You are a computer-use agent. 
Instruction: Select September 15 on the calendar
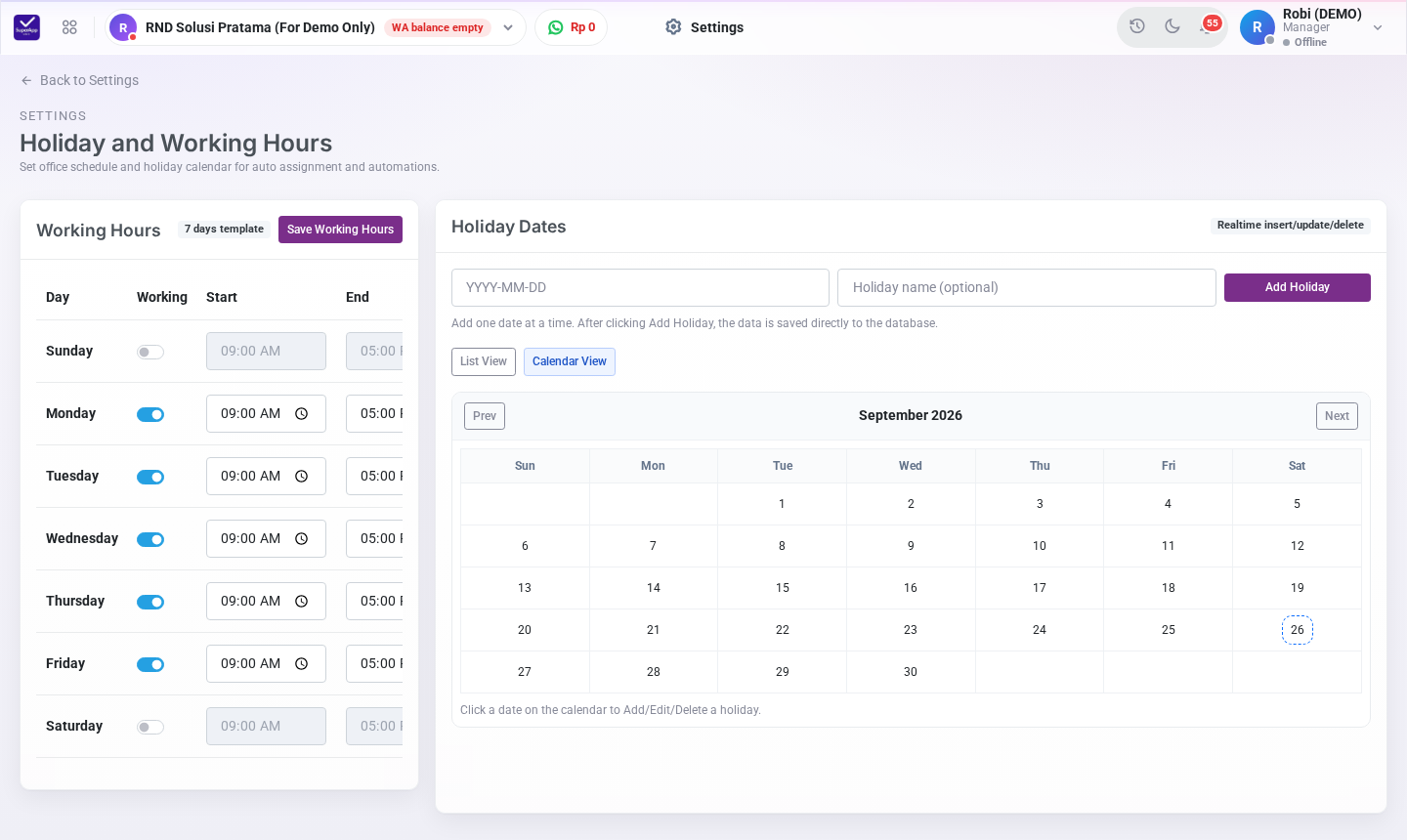[x=783, y=588]
